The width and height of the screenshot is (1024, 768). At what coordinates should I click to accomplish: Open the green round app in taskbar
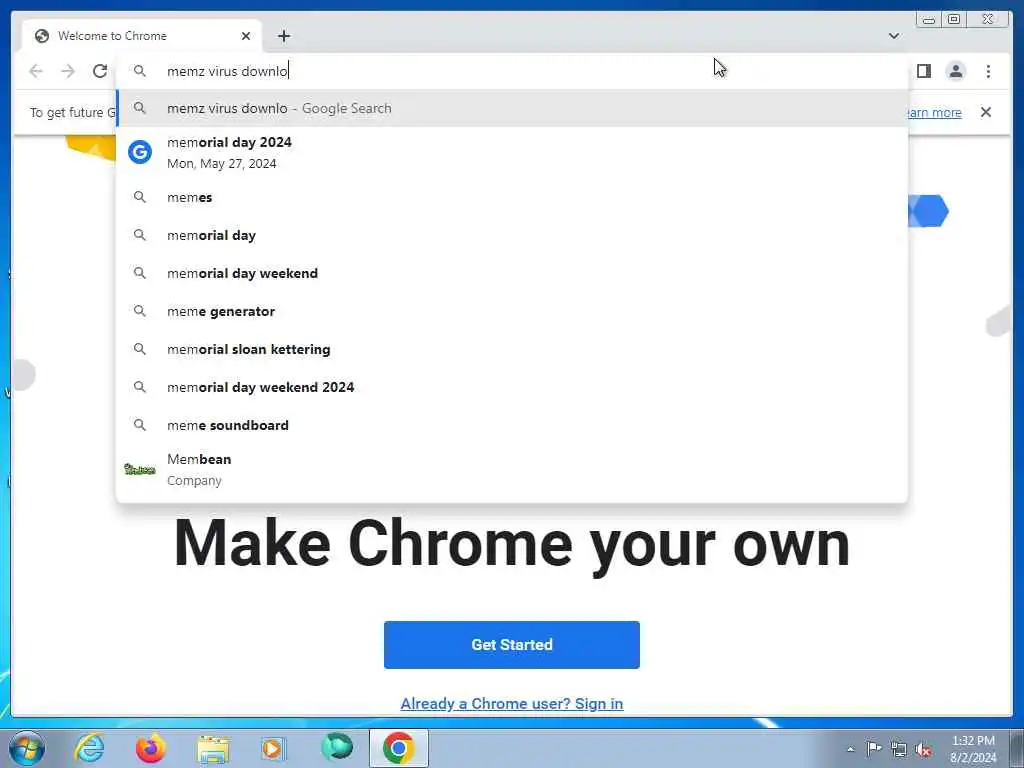(336, 747)
